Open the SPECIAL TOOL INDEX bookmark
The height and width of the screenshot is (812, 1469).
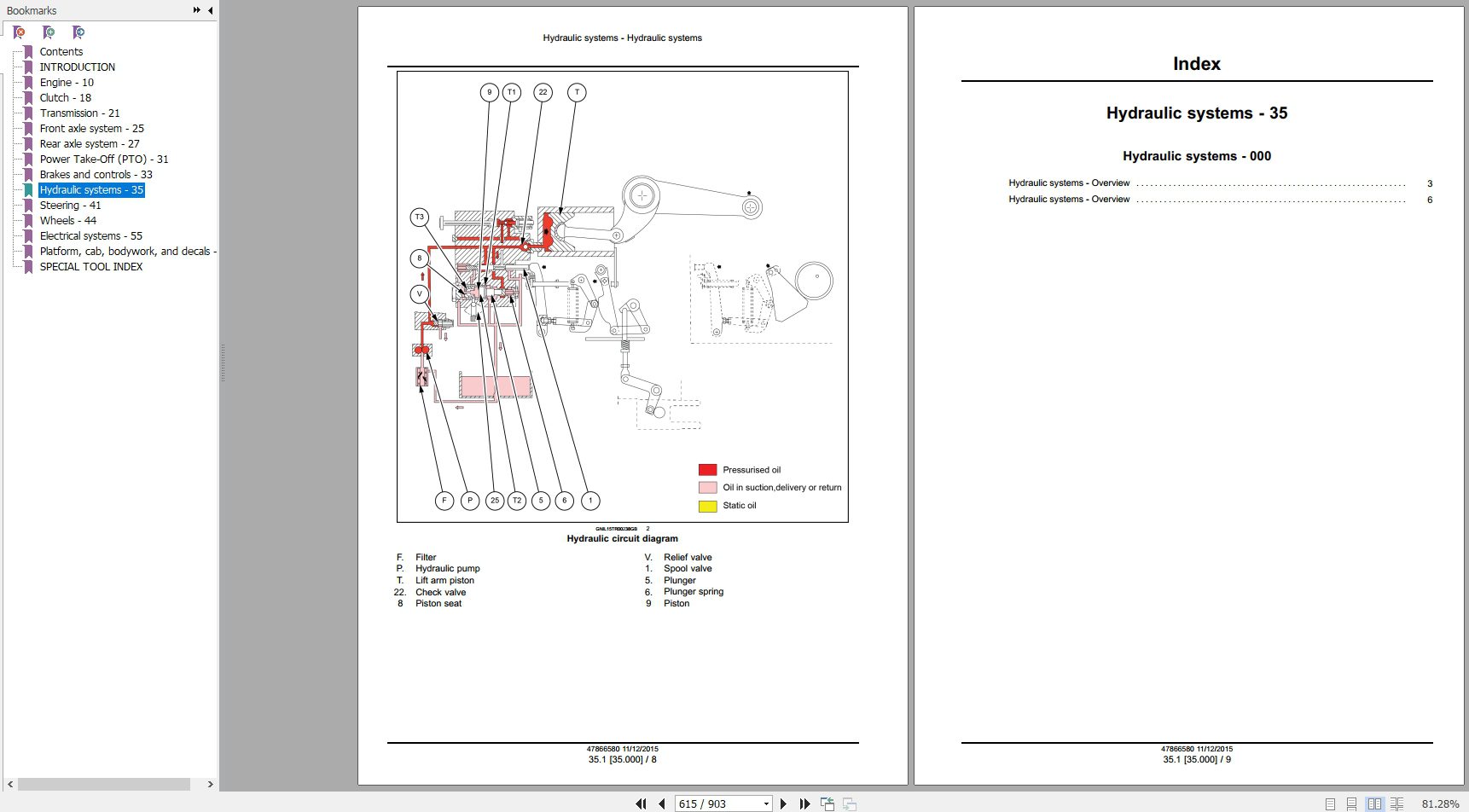coord(91,267)
